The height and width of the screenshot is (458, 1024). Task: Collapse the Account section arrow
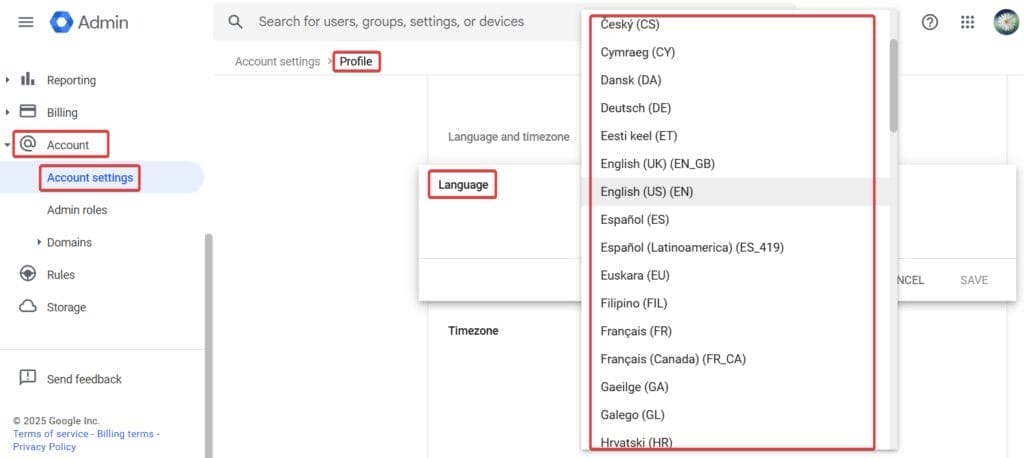[x=7, y=145]
